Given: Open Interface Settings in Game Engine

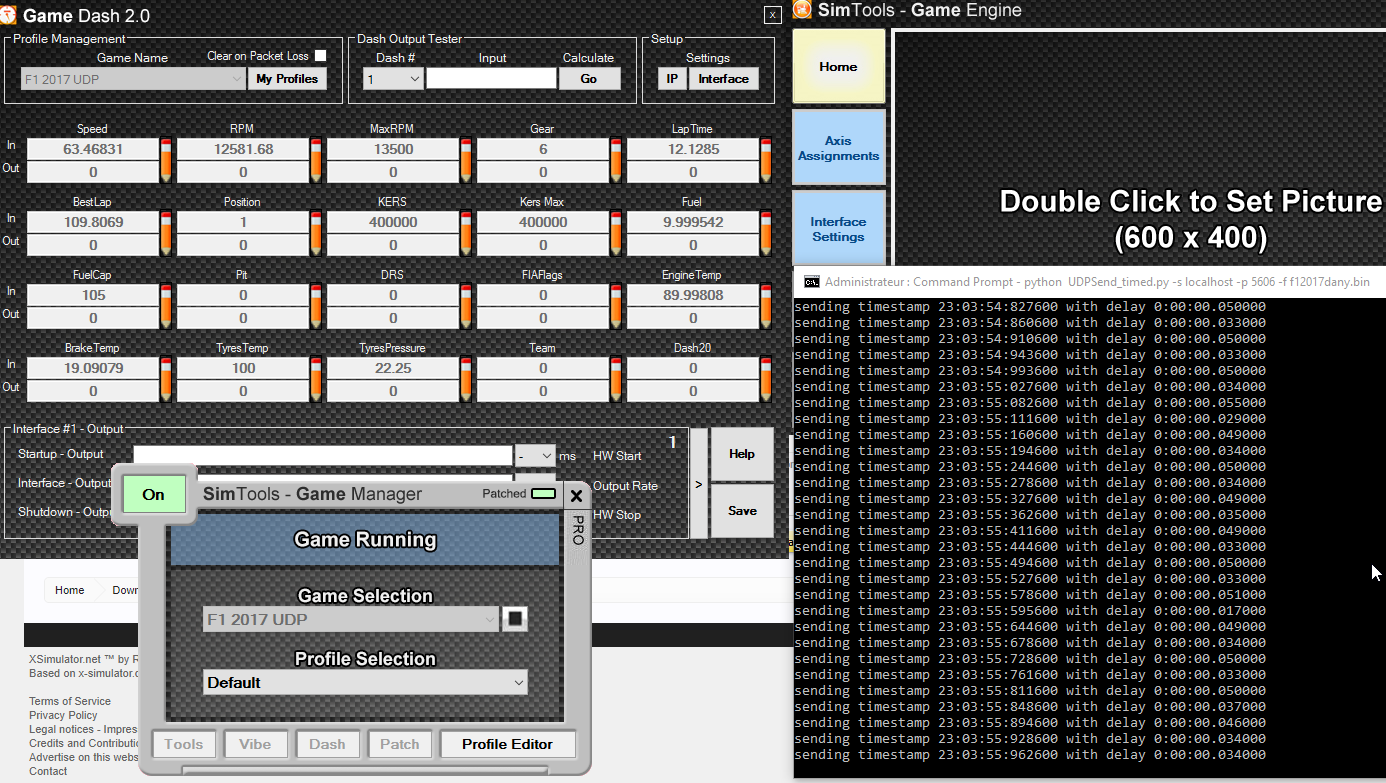Looking at the screenshot, I should [x=838, y=229].
